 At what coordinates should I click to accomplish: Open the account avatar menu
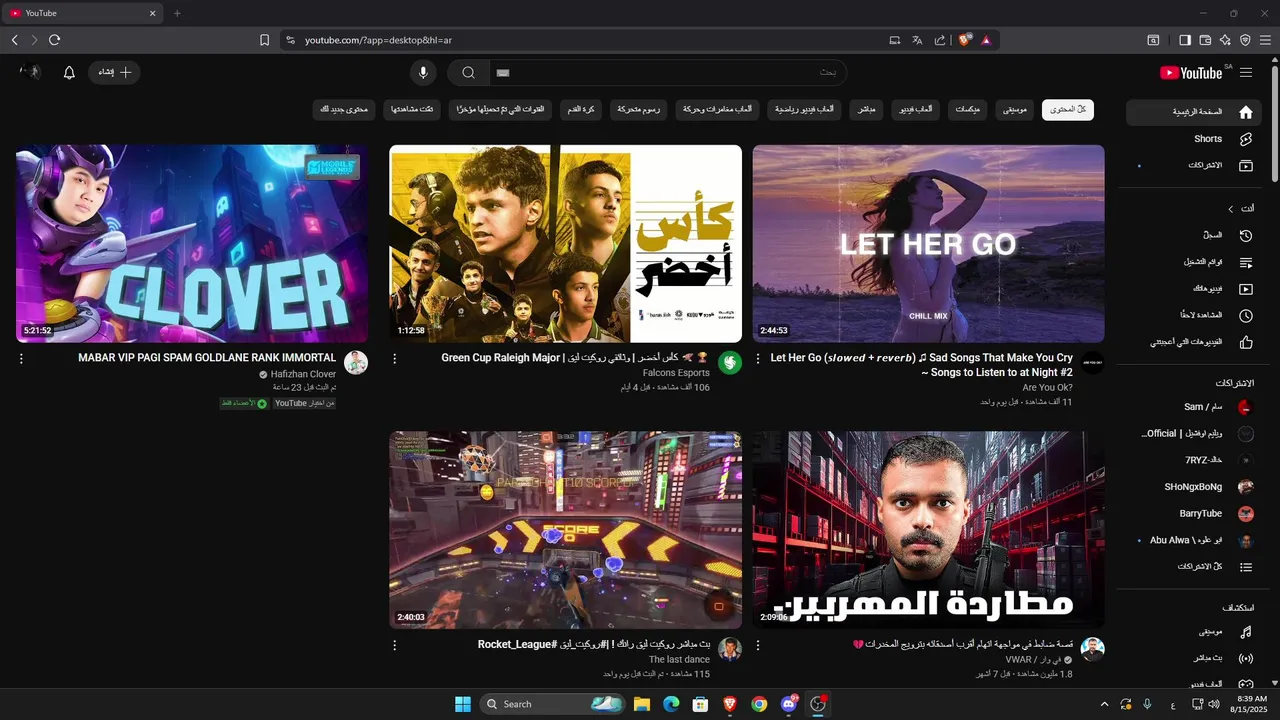click(x=31, y=72)
